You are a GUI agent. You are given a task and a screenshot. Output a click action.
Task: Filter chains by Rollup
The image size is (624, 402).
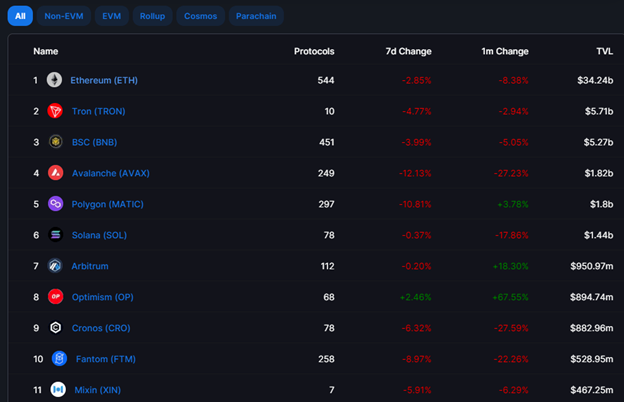(x=152, y=16)
